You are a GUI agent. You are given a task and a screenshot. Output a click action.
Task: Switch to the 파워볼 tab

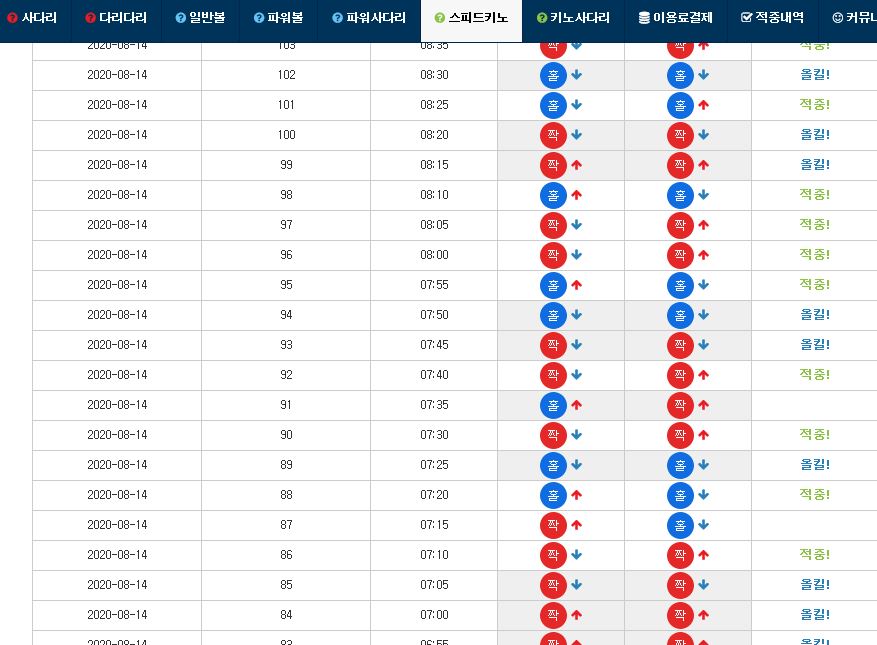pyautogui.click(x=278, y=18)
